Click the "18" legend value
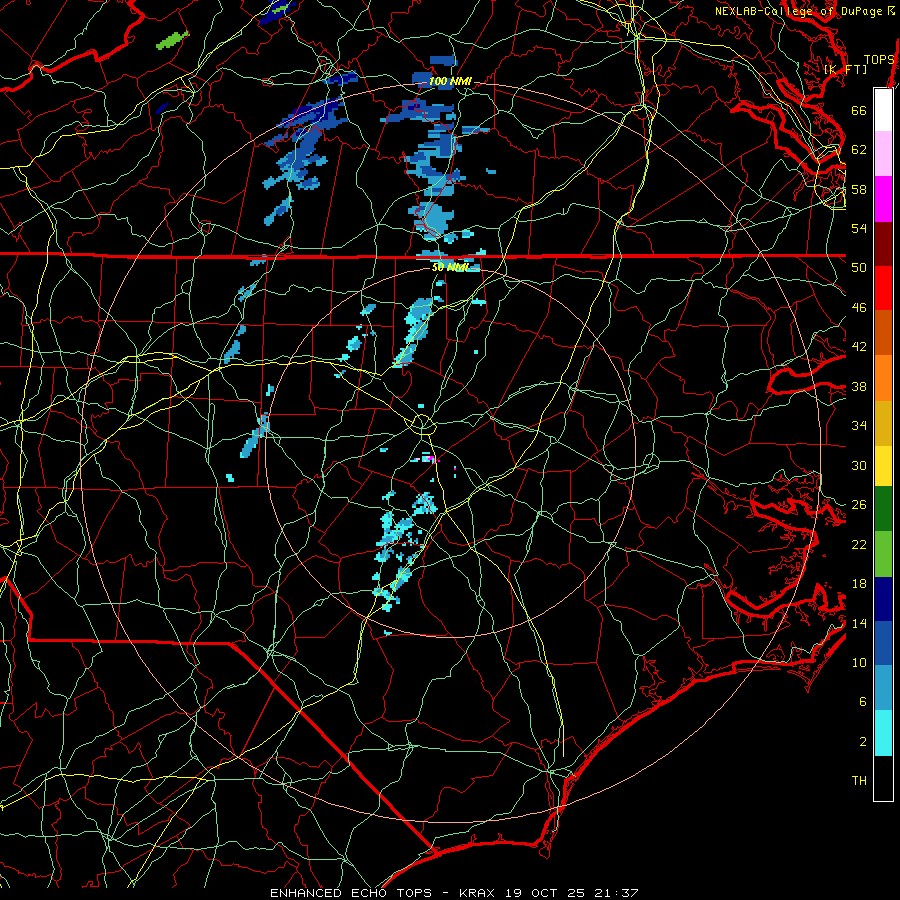The image size is (900, 900). (x=859, y=584)
